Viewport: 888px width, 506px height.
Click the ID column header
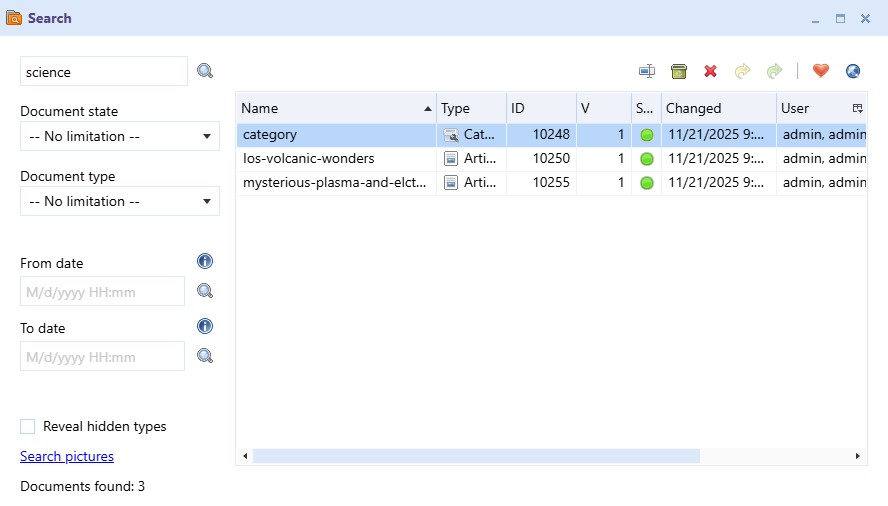(x=540, y=108)
